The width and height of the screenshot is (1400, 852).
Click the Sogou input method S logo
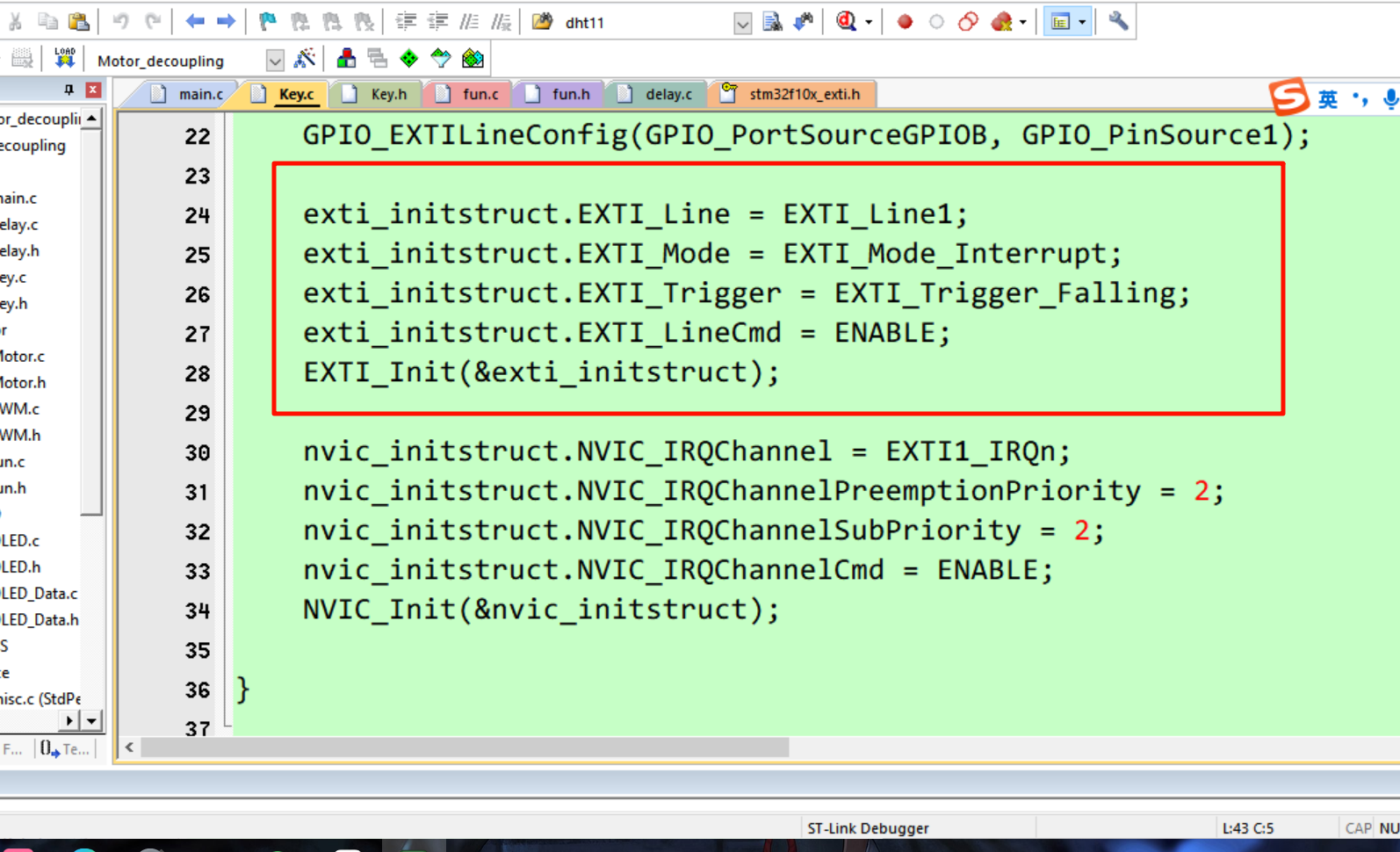click(x=1288, y=97)
